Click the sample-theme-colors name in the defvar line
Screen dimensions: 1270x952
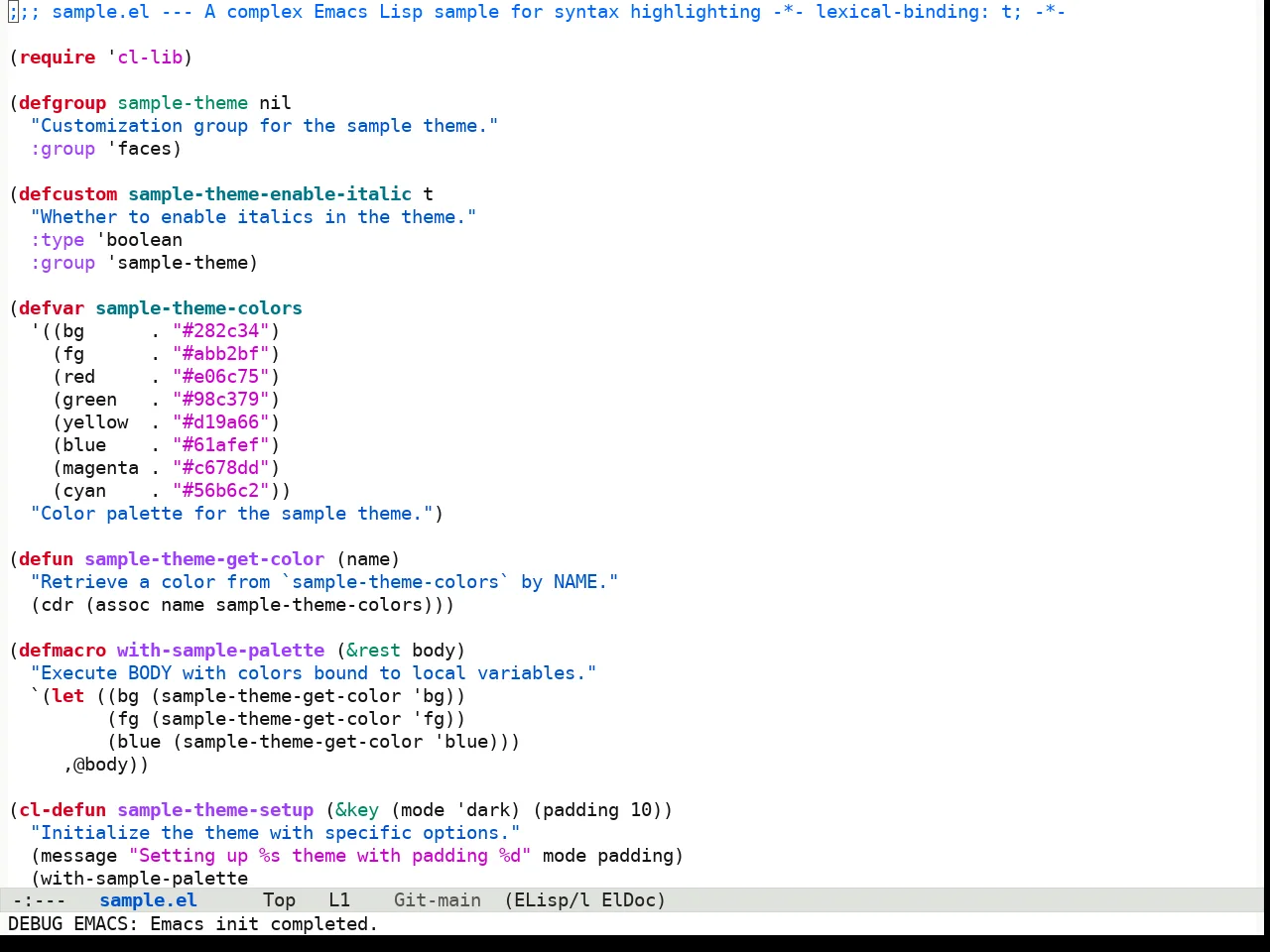coord(198,307)
